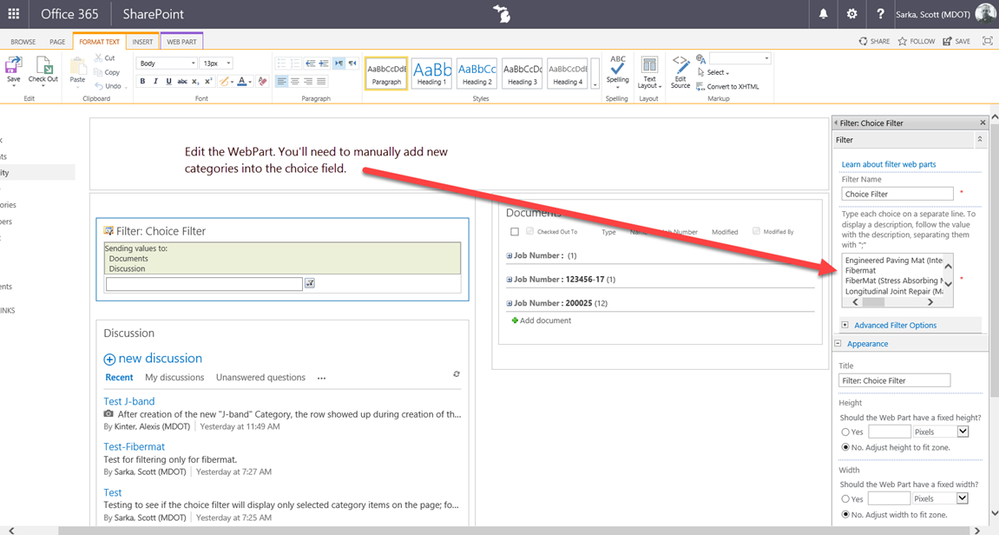Screen dimensions: 999x535
Task: Switch to the FORMAT TEXT tab
Action: pyautogui.click(x=99, y=42)
